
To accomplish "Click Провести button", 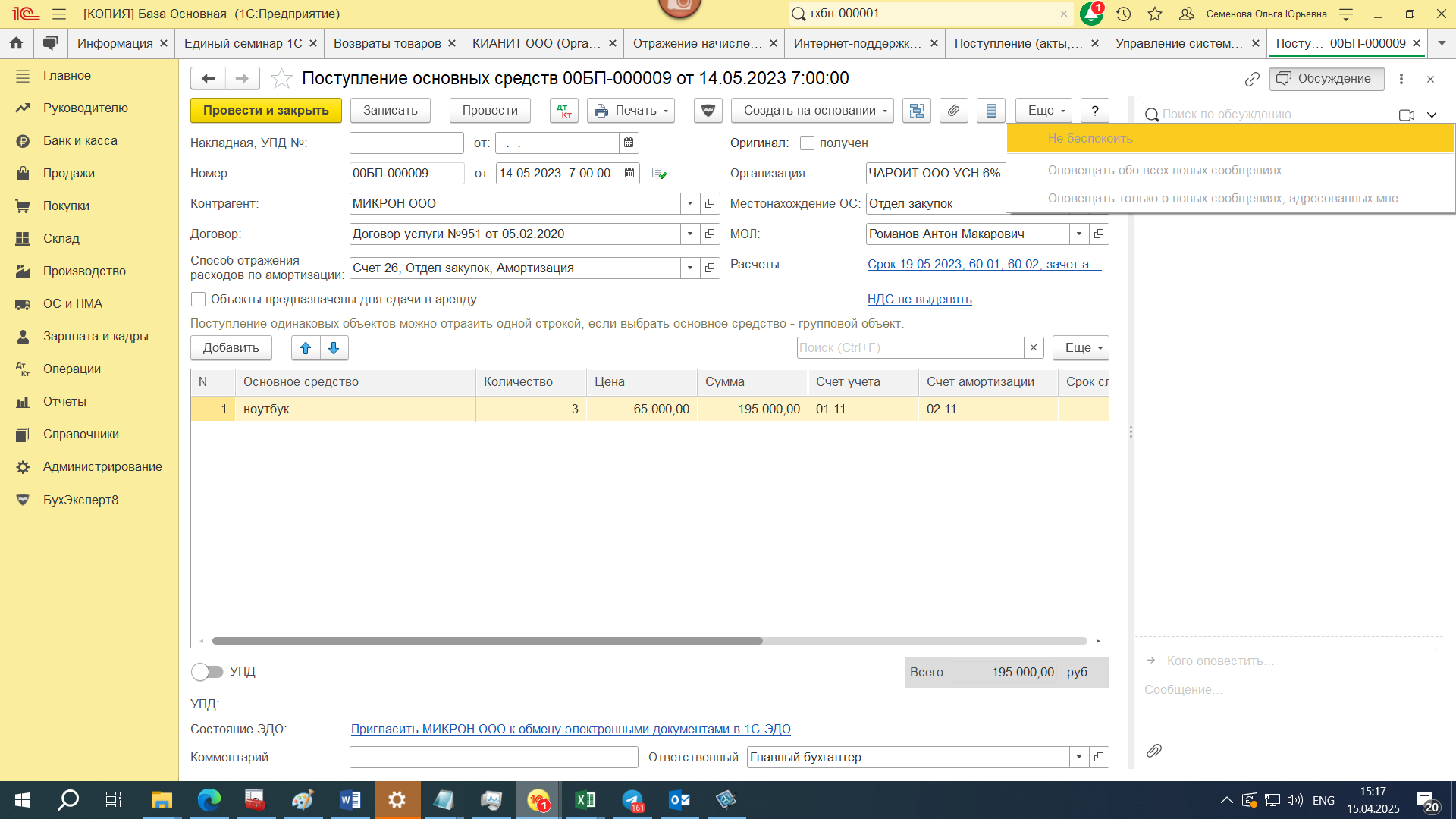I will [x=490, y=111].
